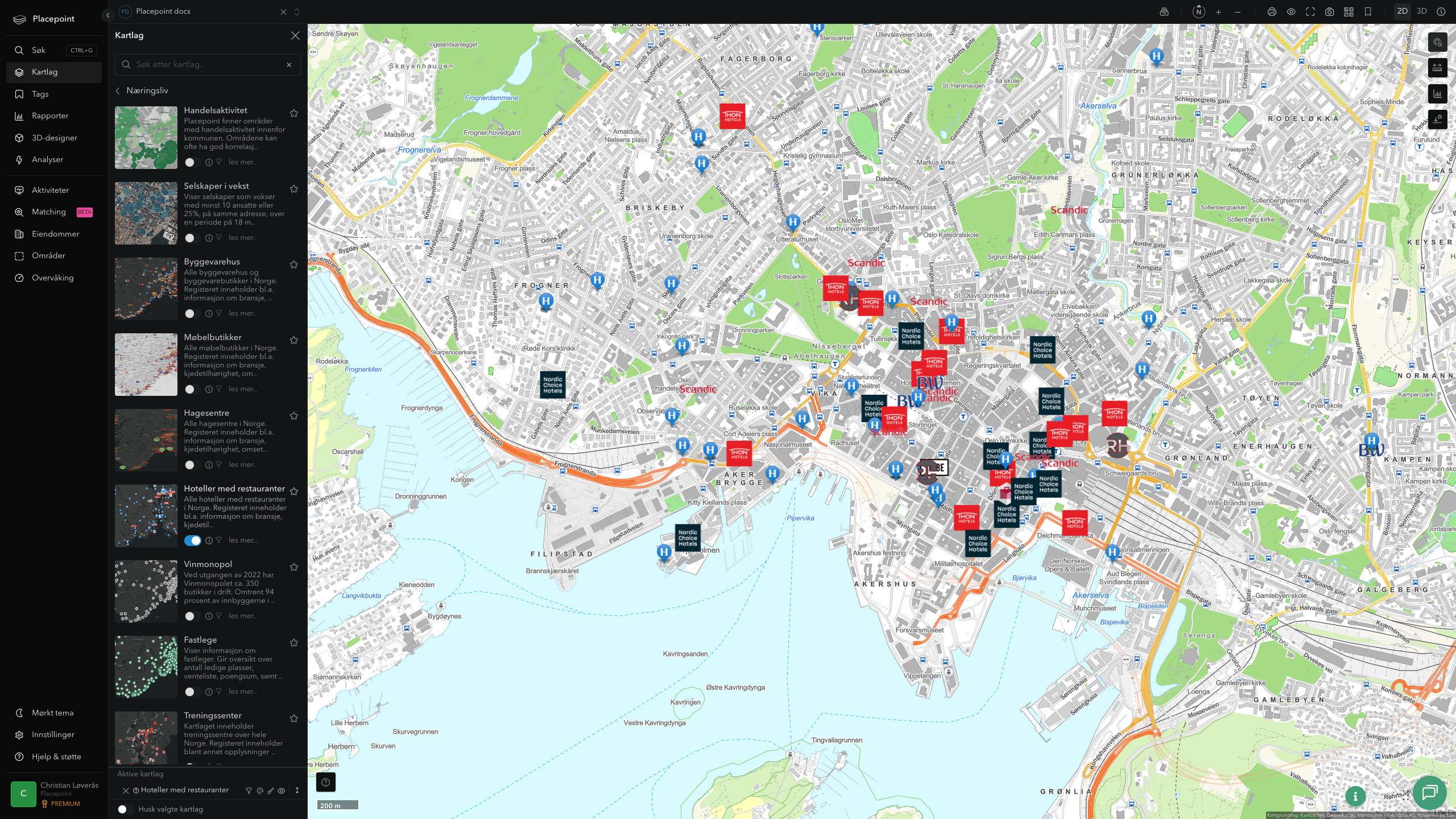Open the basemap gallery grid icon

click(x=1349, y=12)
